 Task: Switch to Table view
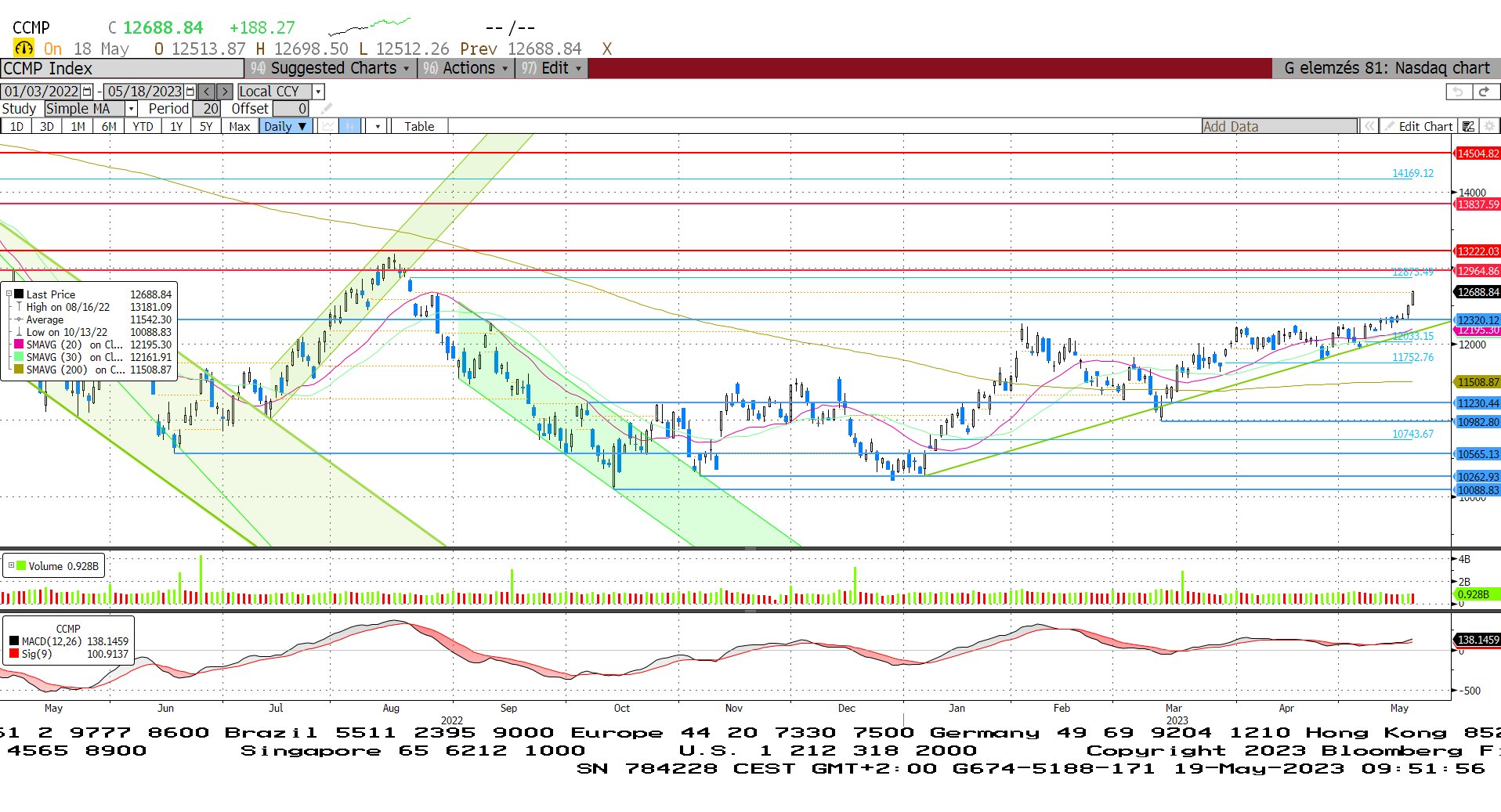click(419, 126)
